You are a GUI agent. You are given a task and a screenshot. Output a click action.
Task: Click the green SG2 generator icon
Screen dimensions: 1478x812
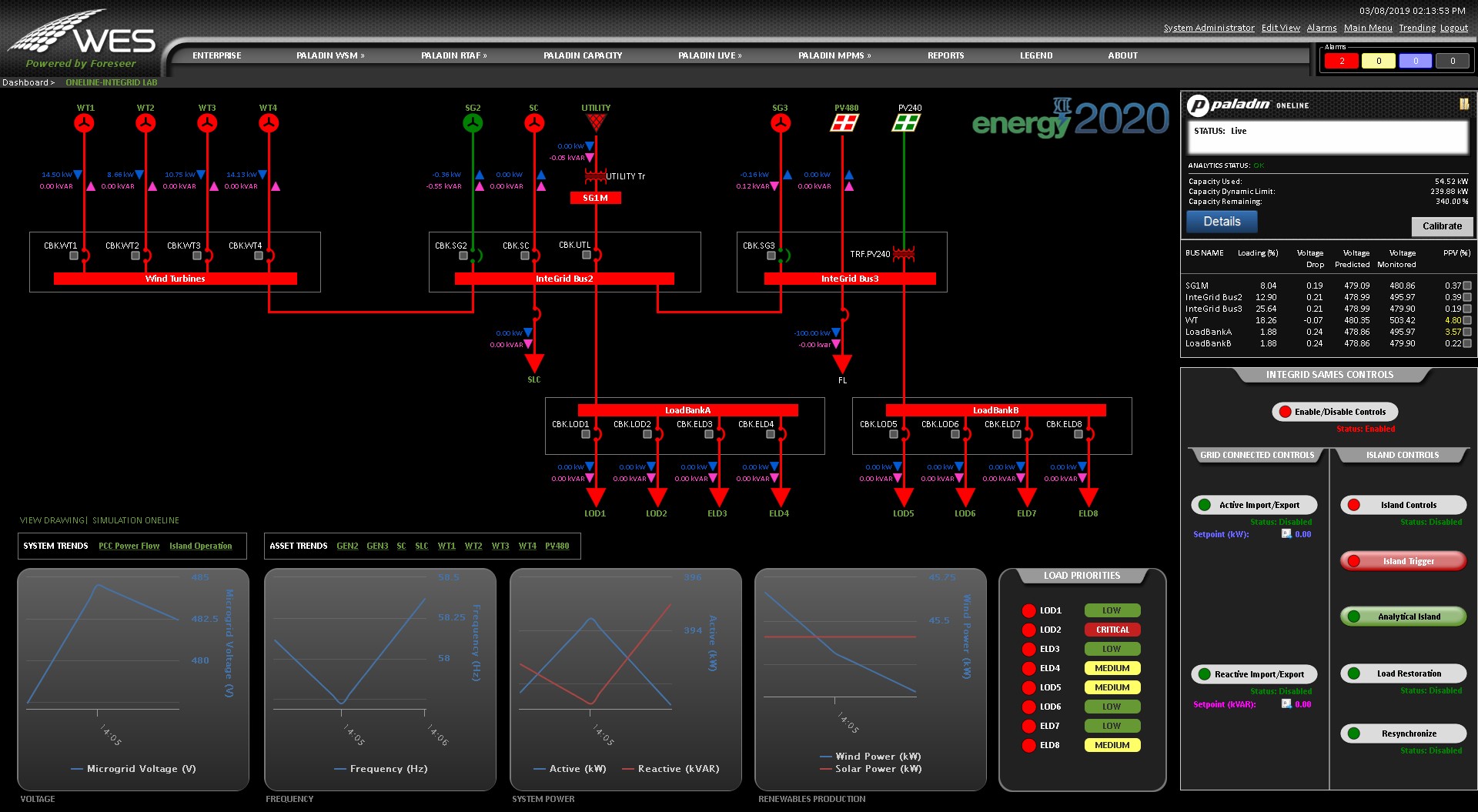coord(473,123)
